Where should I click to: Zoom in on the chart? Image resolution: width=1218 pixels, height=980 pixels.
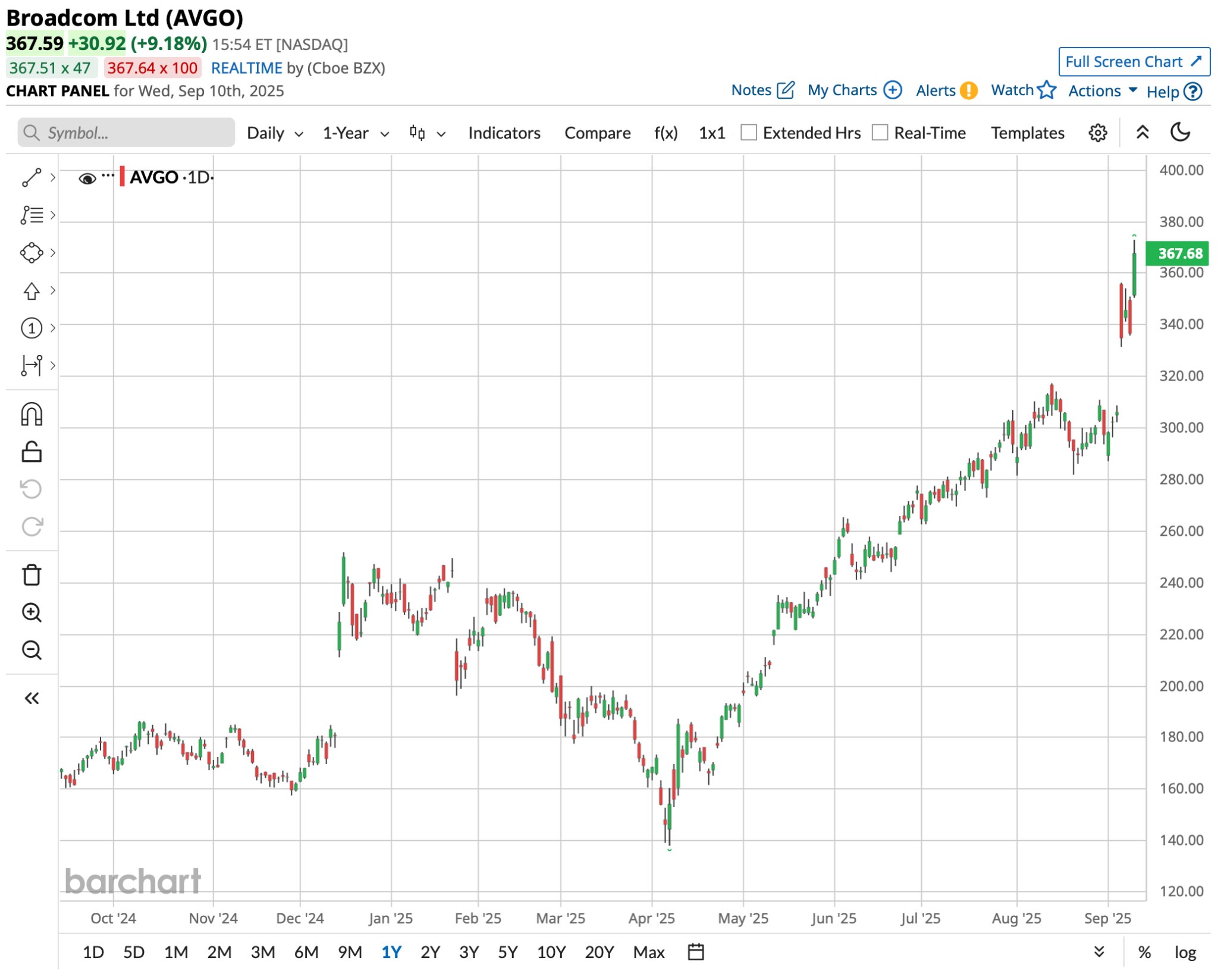[32, 612]
